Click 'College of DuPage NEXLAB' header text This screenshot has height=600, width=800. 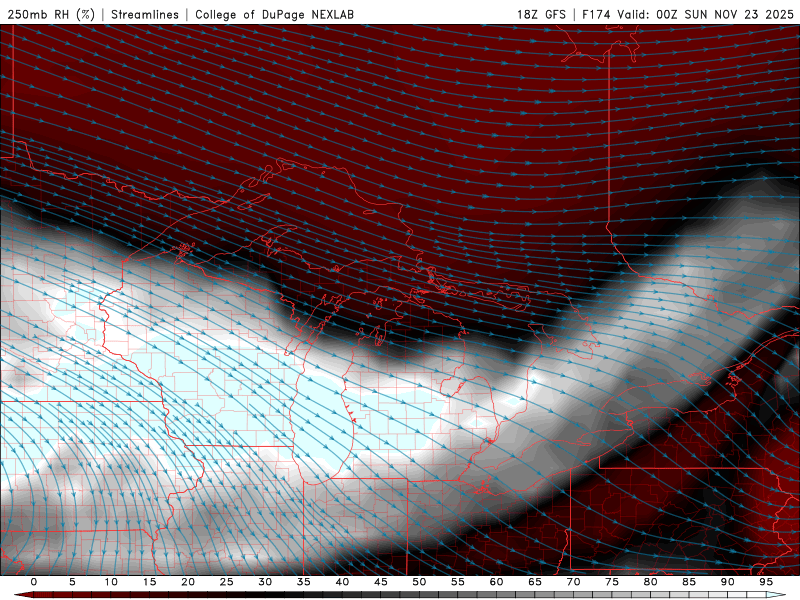(274, 14)
